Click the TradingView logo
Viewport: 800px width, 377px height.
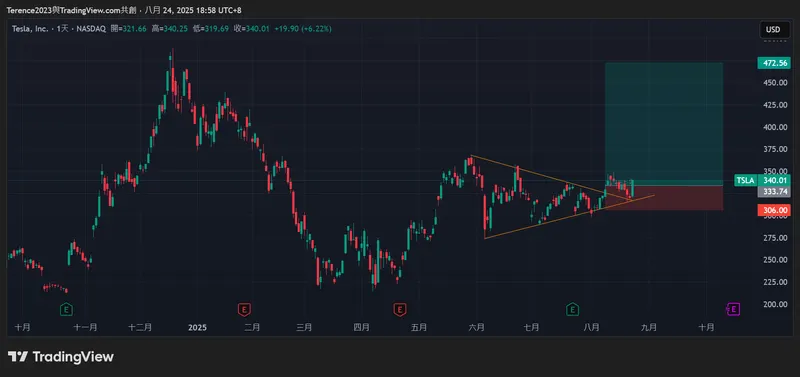tap(61, 357)
